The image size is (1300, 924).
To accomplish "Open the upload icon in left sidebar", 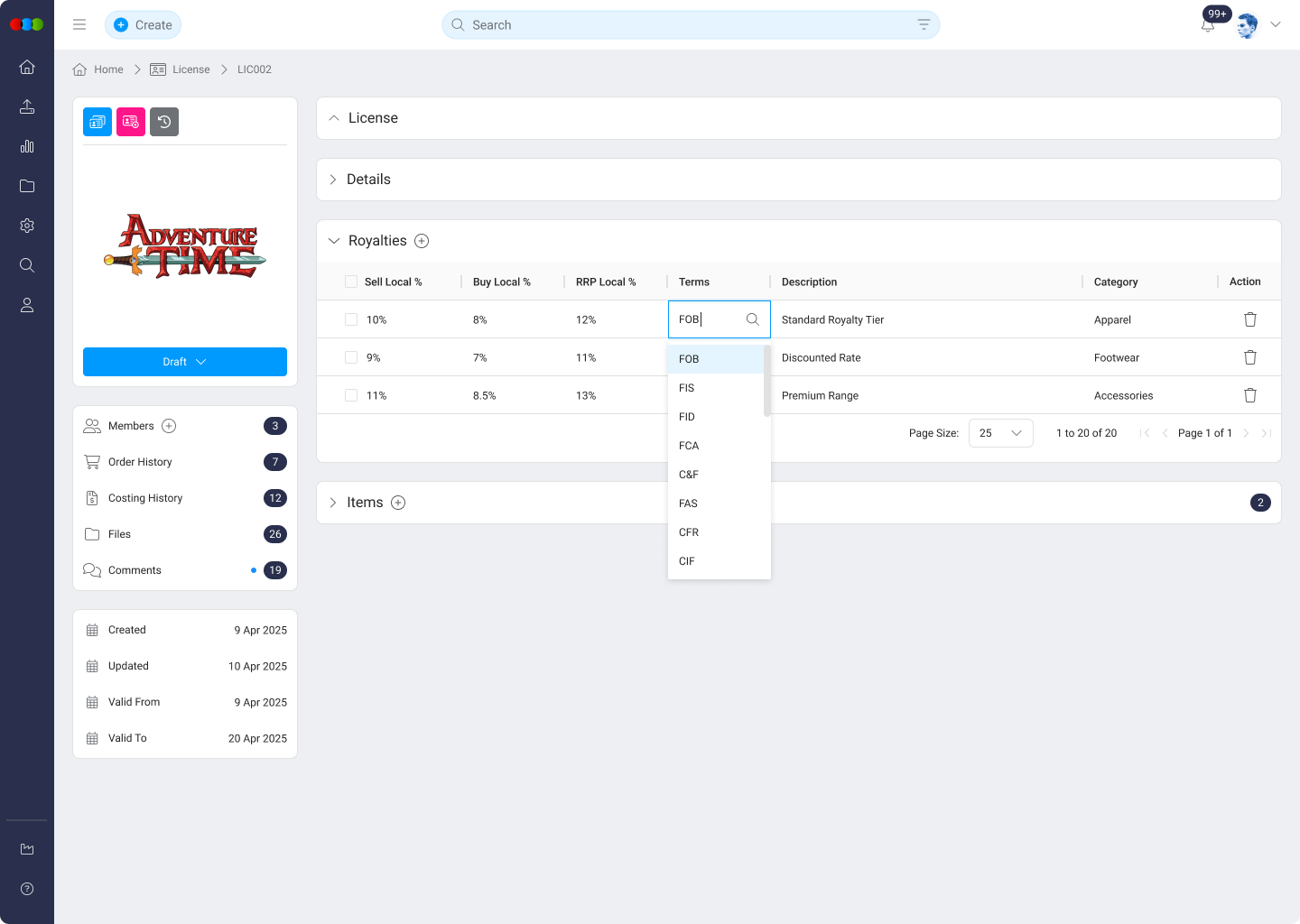I will [x=27, y=106].
